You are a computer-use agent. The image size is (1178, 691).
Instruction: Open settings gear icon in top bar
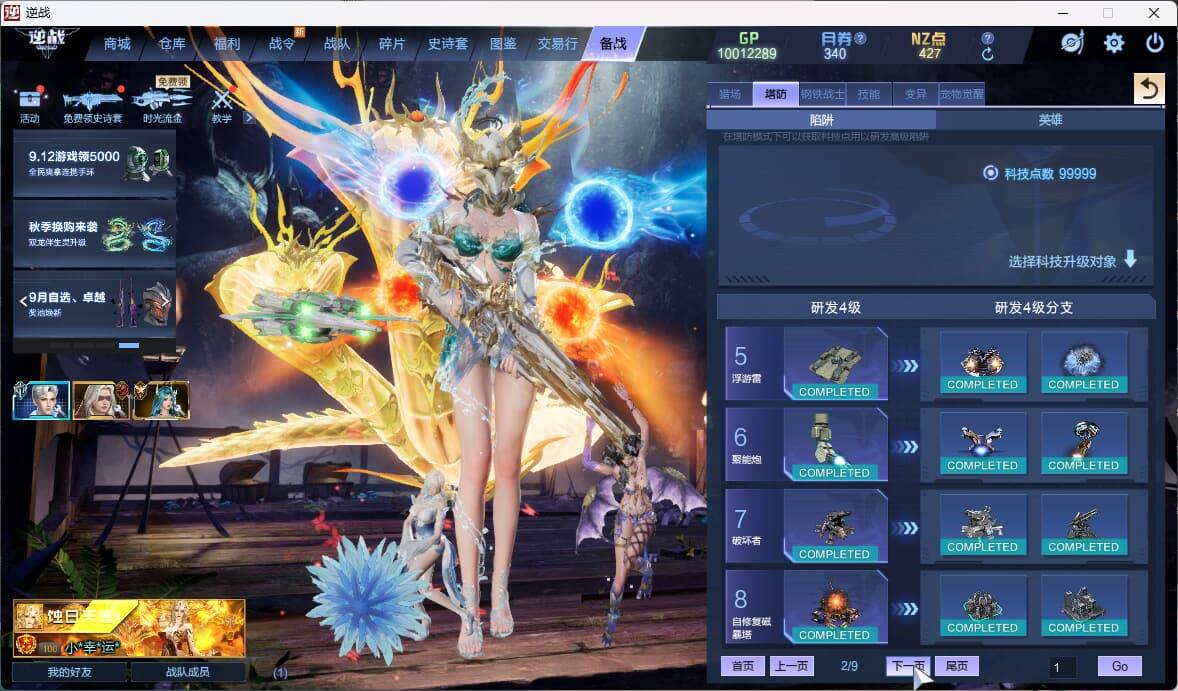pyautogui.click(x=1113, y=43)
